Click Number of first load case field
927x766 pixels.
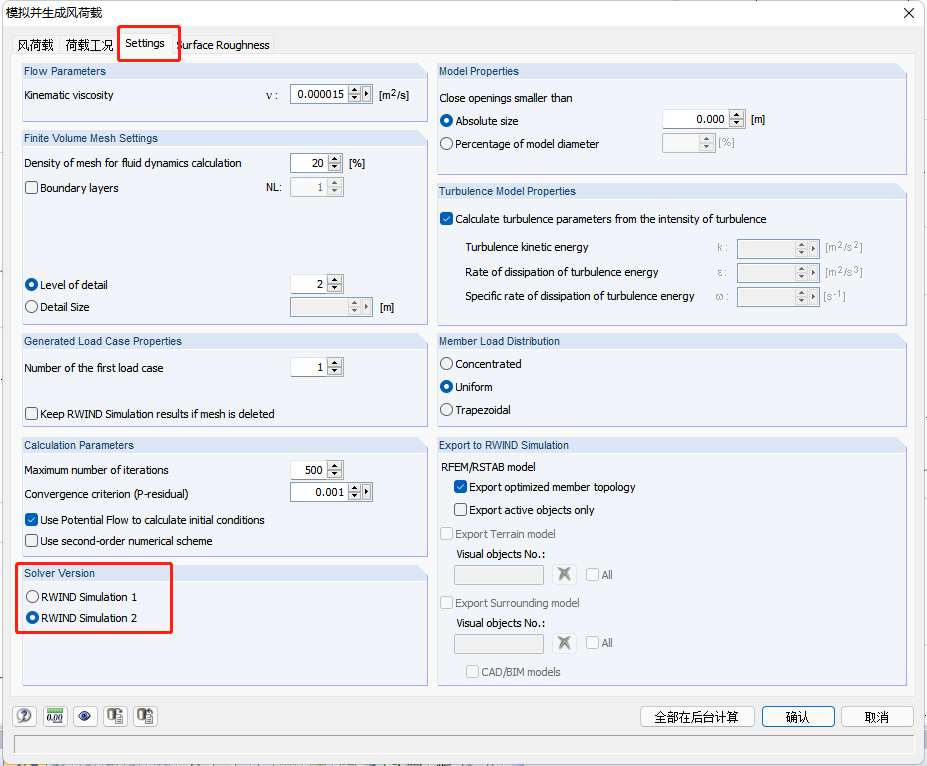309,367
